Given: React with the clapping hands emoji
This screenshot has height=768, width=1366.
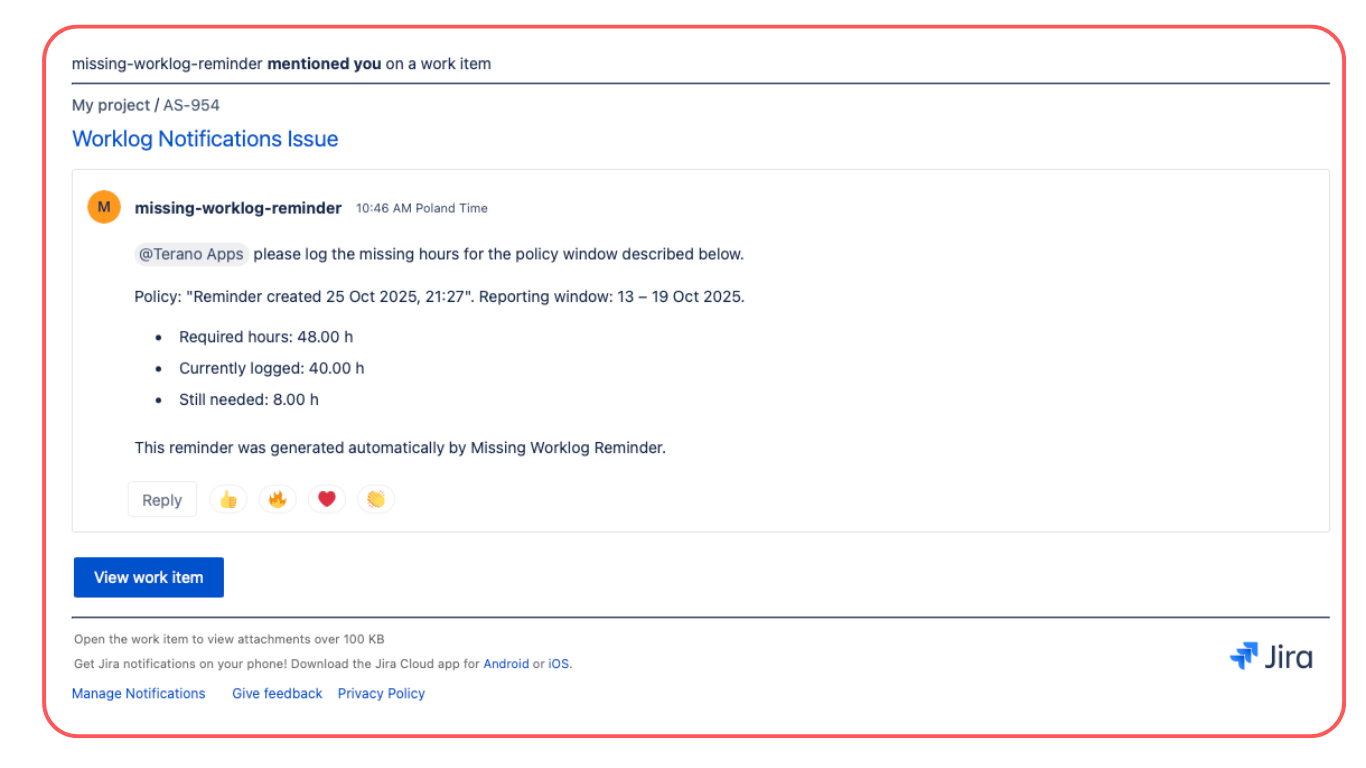Looking at the screenshot, I should (x=375, y=499).
